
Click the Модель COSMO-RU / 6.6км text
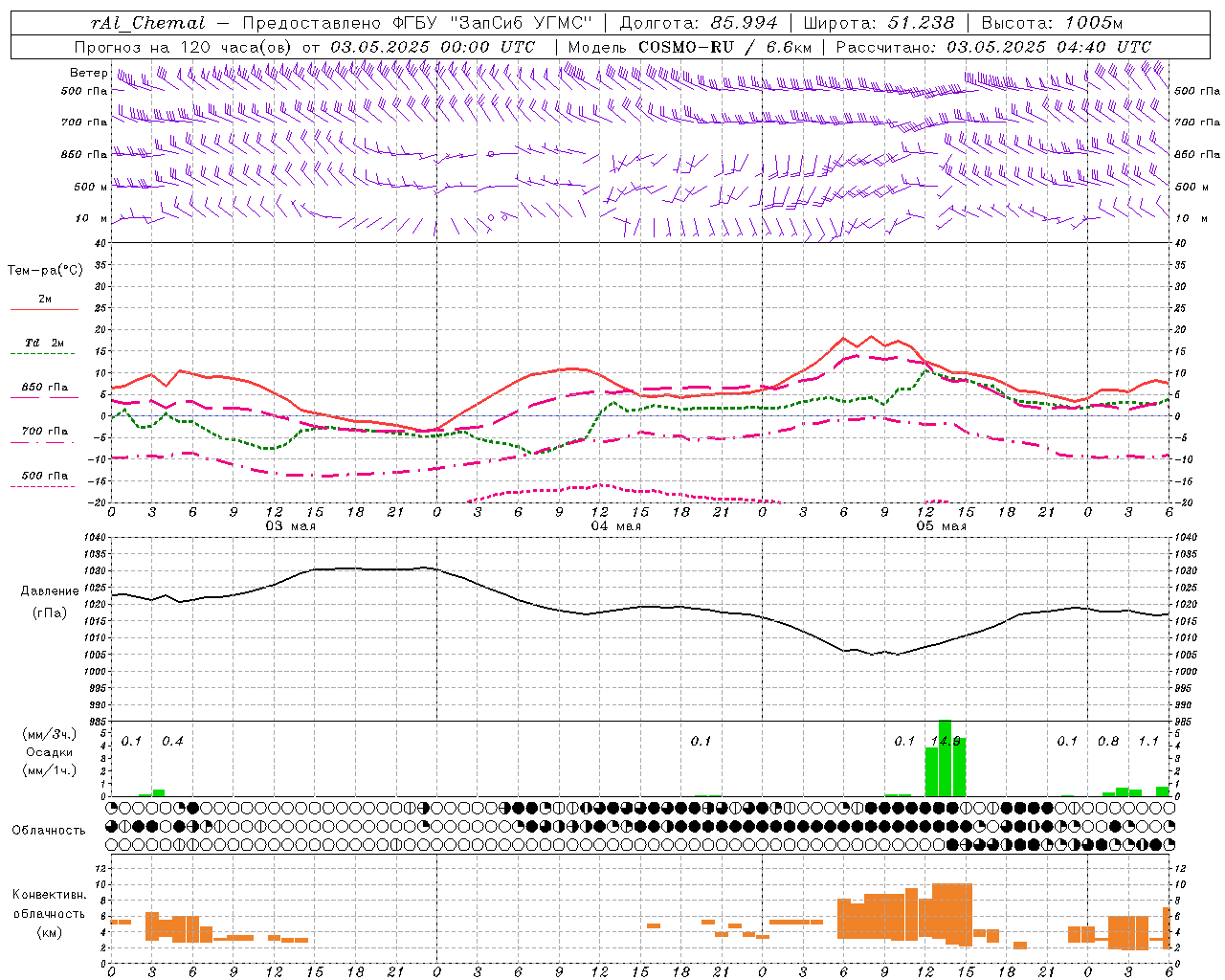click(x=690, y=47)
